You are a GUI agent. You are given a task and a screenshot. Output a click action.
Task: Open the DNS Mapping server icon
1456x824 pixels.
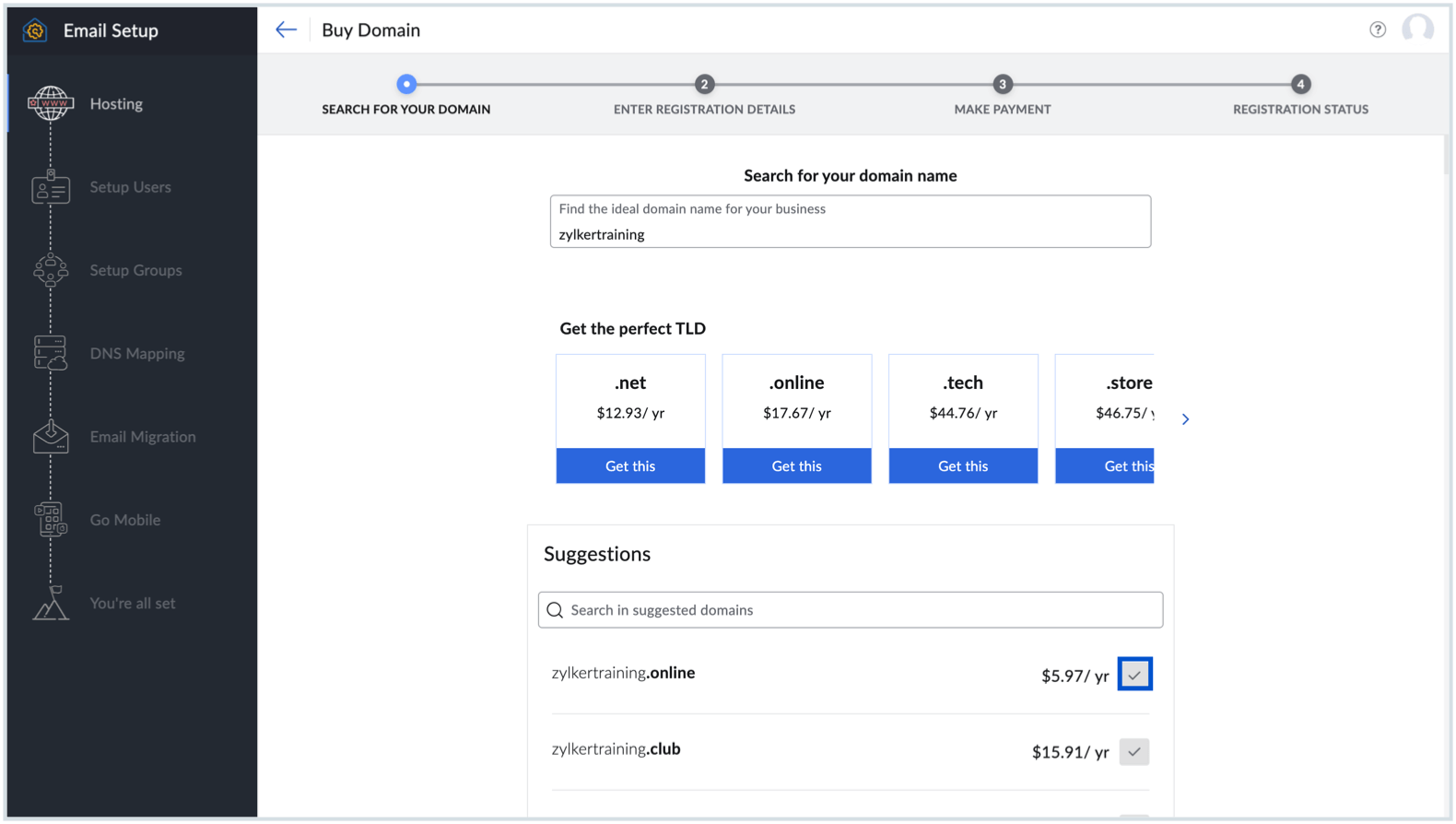click(x=51, y=353)
